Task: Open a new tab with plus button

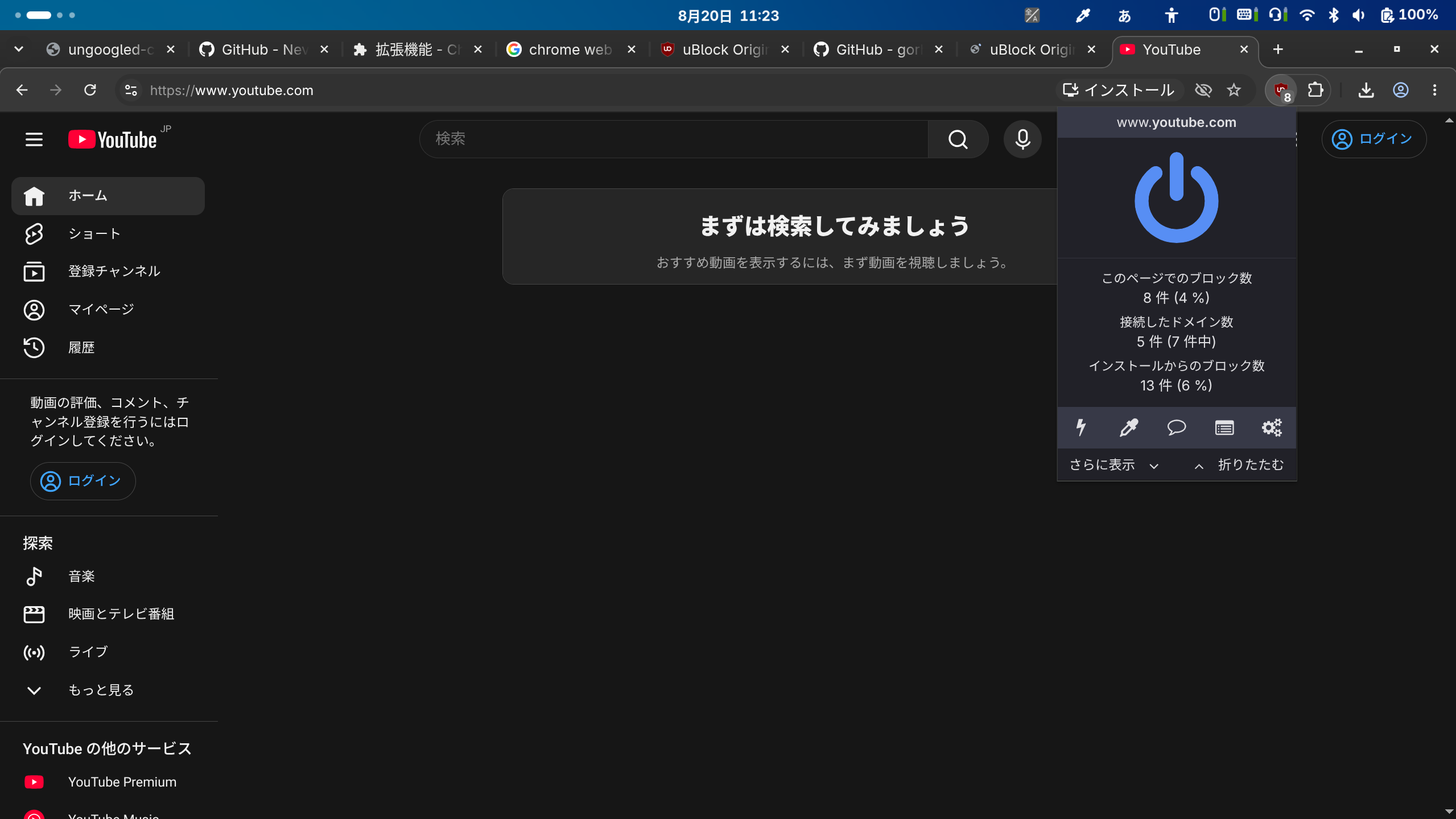Action: click(x=1278, y=50)
